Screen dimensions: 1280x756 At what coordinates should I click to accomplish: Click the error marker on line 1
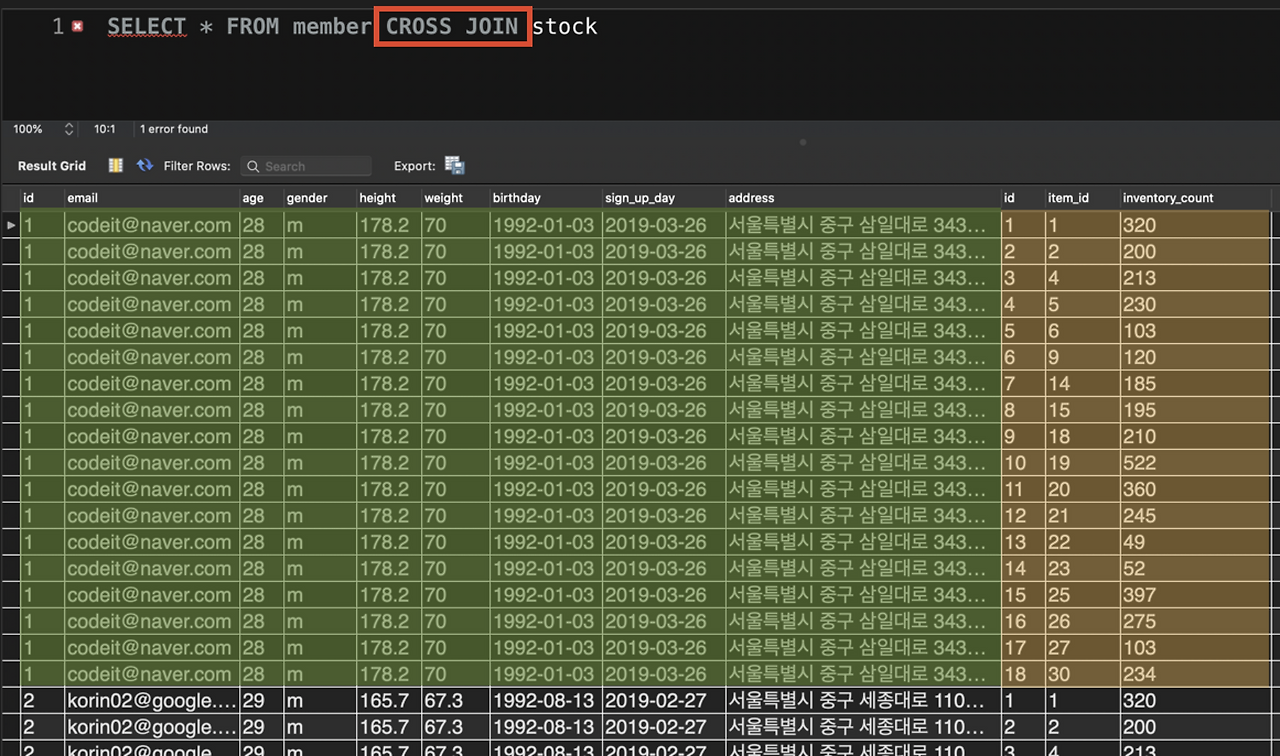point(78,27)
